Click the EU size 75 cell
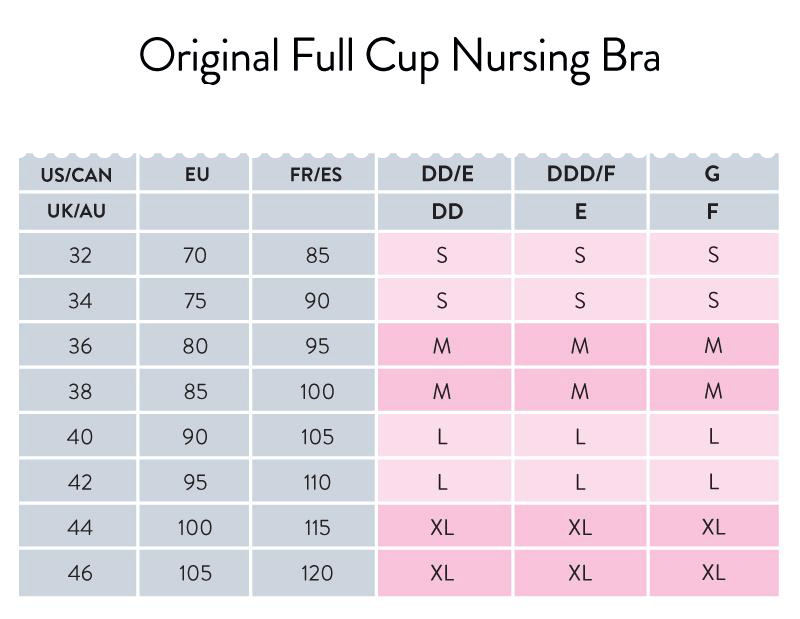 point(194,300)
